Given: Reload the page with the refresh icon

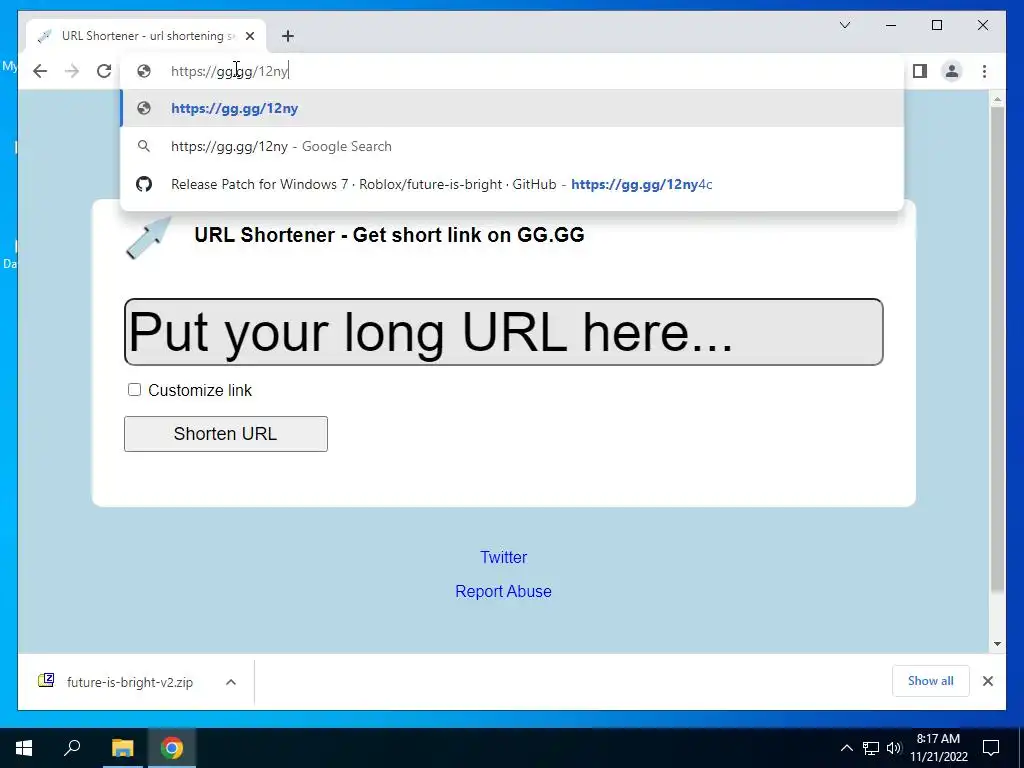Looking at the screenshot, I should tap(104, 71).
